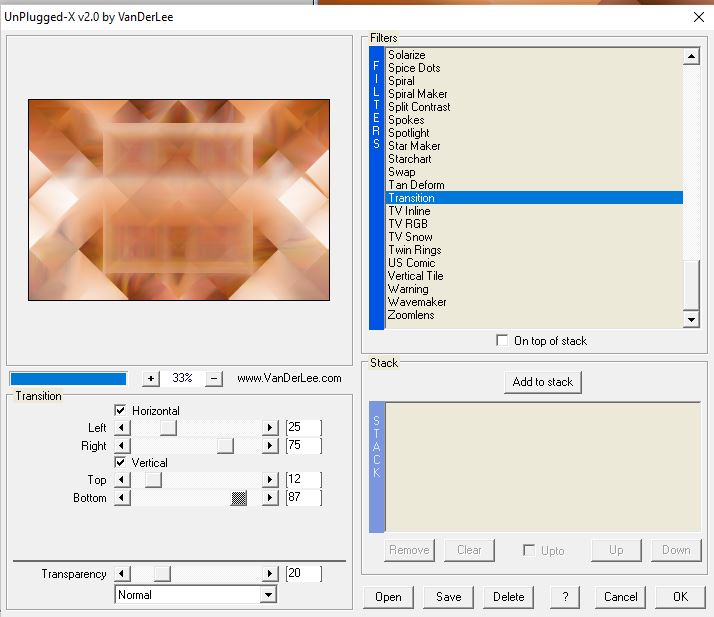Screen dimensions: 714x617
Task: Toggle the Vertical checkbox
Action: 120,463
